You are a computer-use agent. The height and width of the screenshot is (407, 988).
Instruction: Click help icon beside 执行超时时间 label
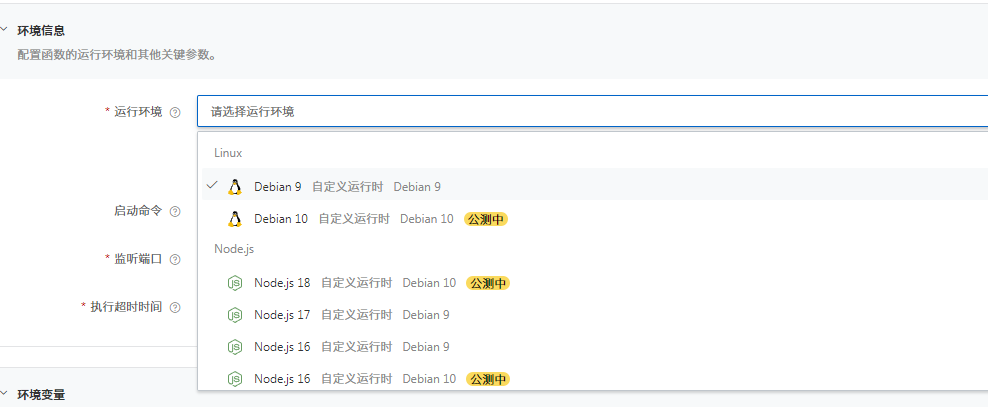[175, 307]
